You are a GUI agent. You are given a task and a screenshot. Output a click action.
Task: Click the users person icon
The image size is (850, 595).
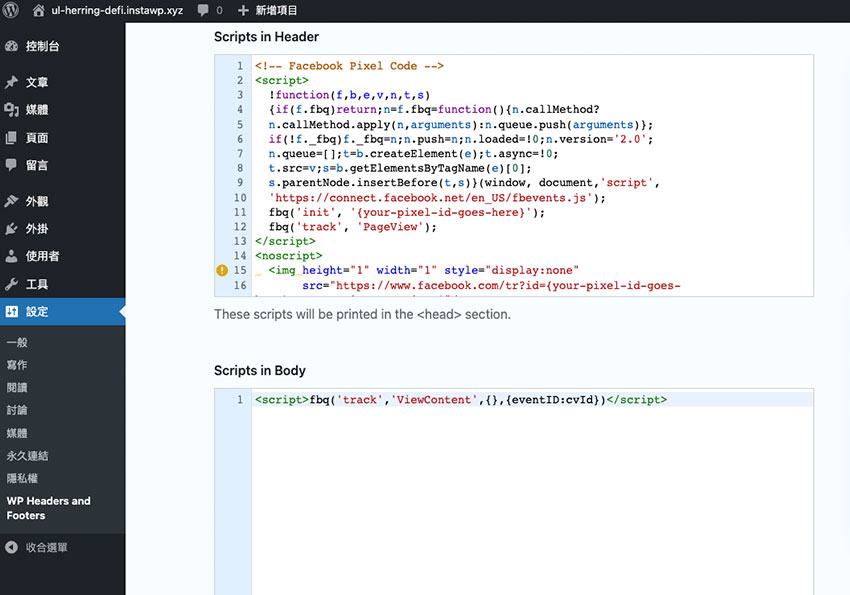[11, 256]
